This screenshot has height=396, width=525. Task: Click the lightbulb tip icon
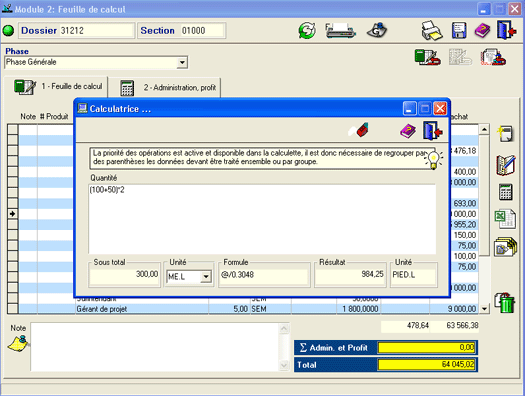(434, 160)
